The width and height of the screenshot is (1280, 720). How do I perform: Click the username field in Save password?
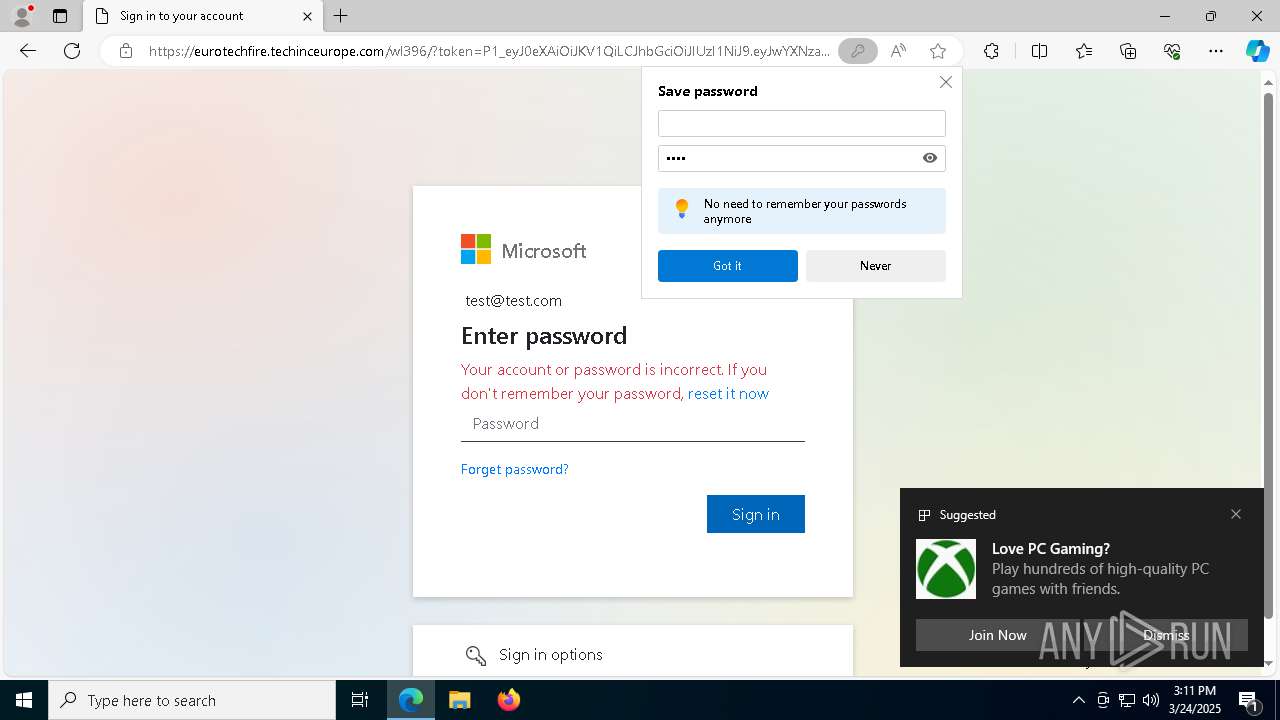coord(801,123)
